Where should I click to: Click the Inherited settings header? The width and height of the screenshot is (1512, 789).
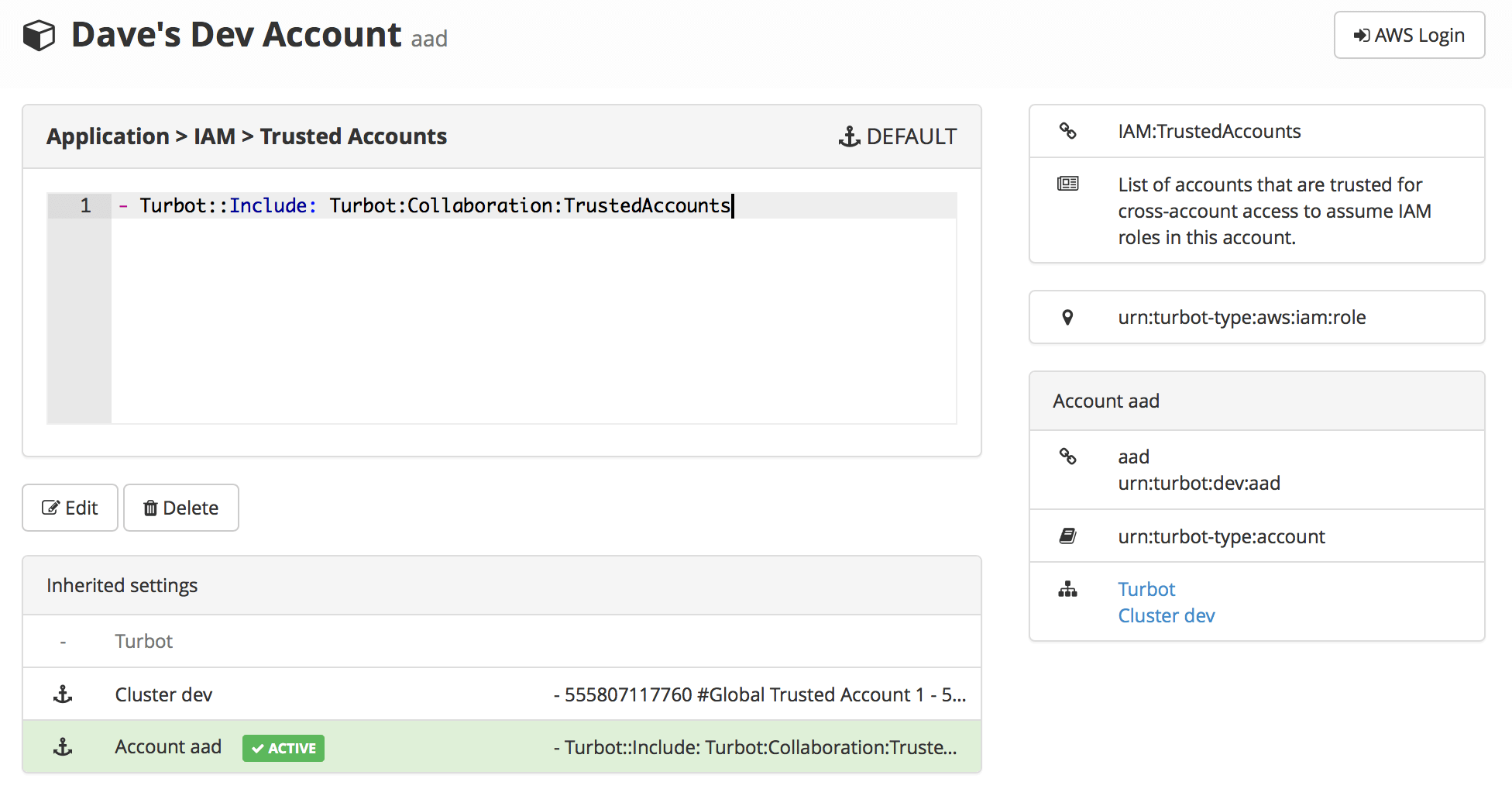pyautogui.click(x=502, y=585)
